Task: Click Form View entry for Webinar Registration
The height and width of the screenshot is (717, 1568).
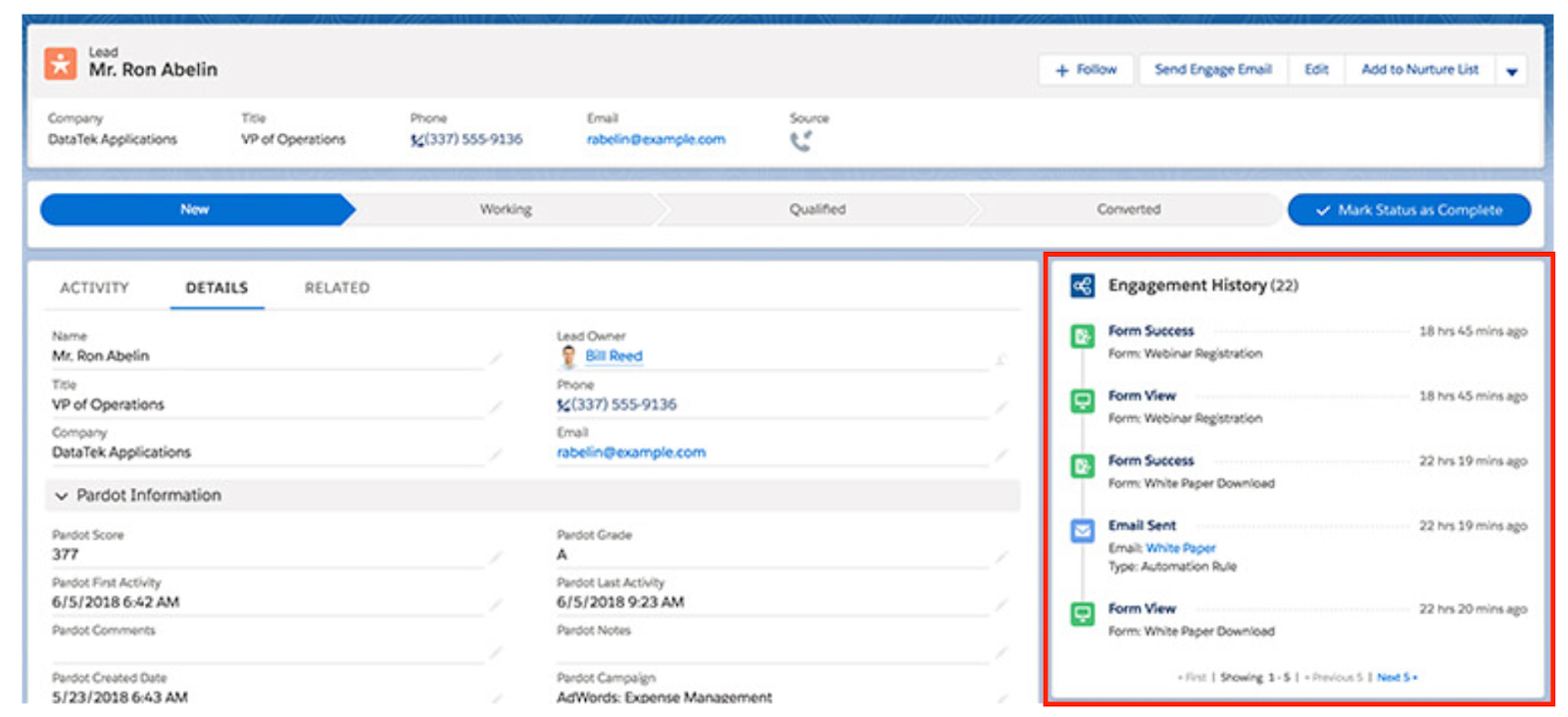Action: (1142, 396)
